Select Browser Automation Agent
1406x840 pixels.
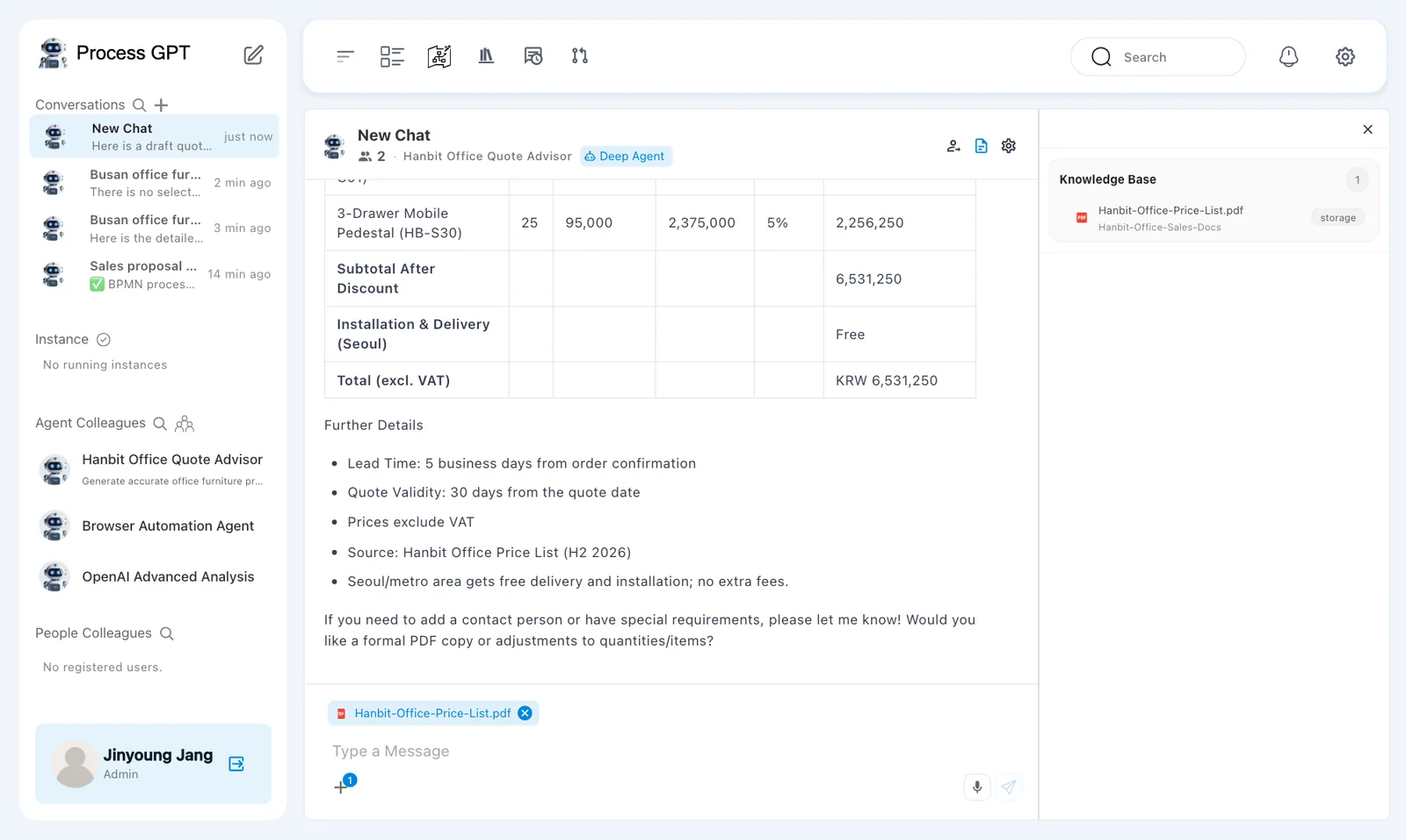tap(153, 525)
